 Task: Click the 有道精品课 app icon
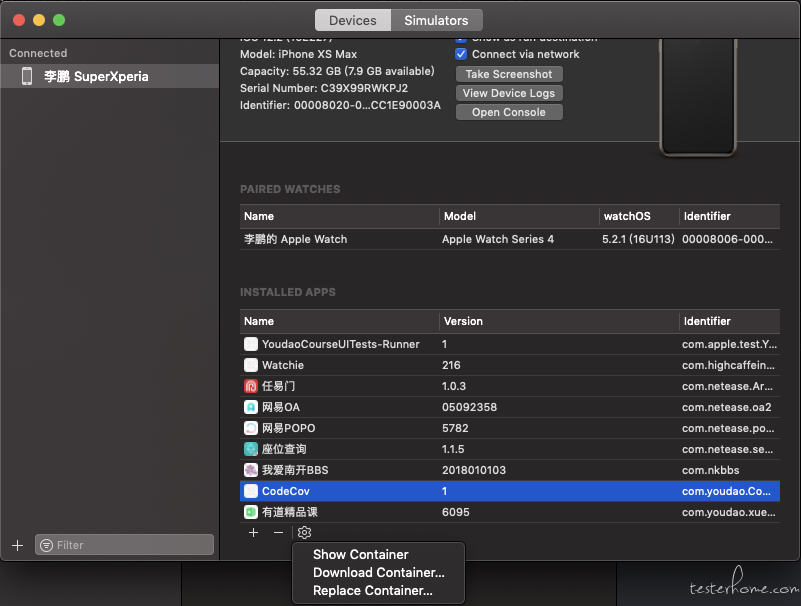tap(251, 511)
